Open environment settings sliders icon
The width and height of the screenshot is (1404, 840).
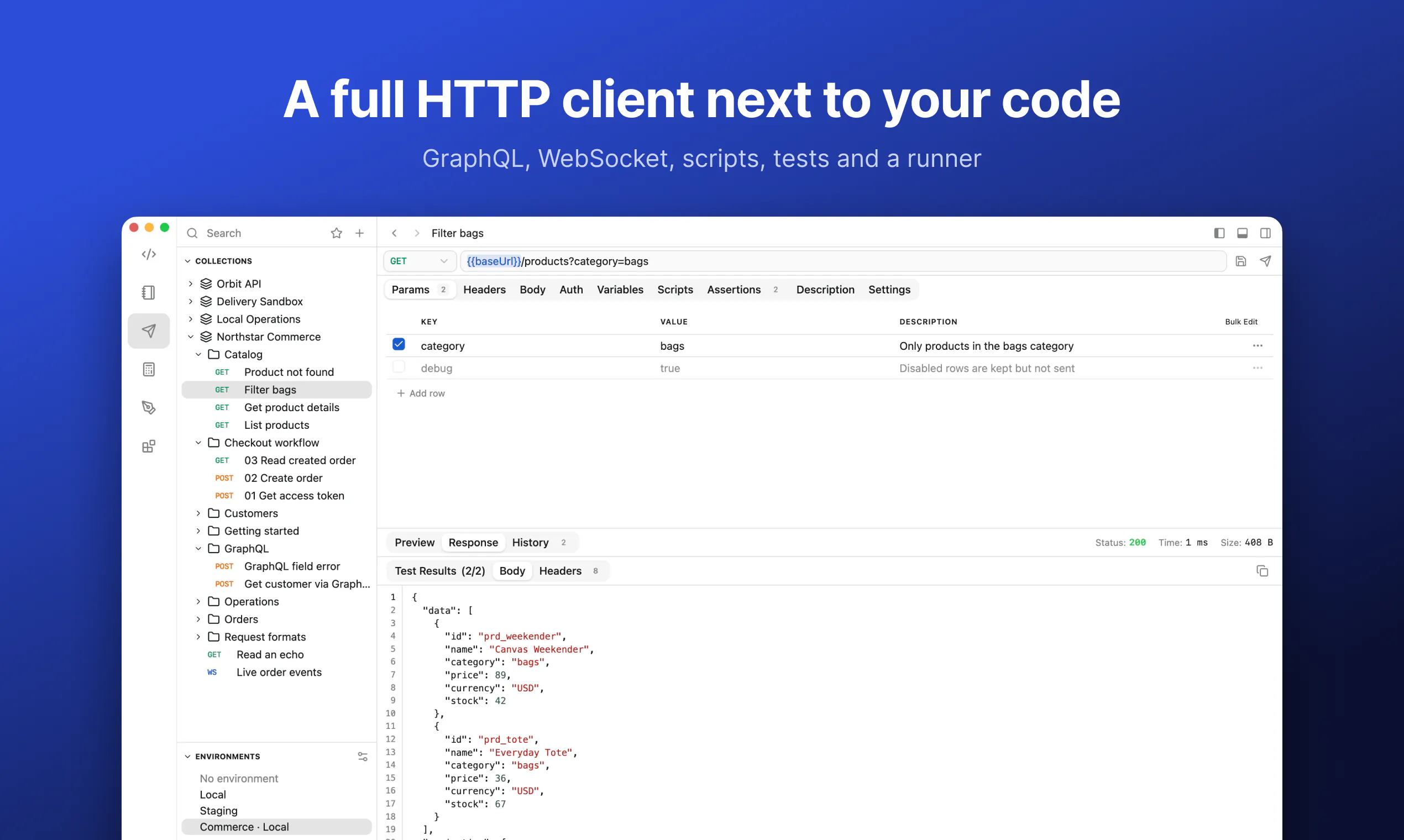(x=363, y=756)
